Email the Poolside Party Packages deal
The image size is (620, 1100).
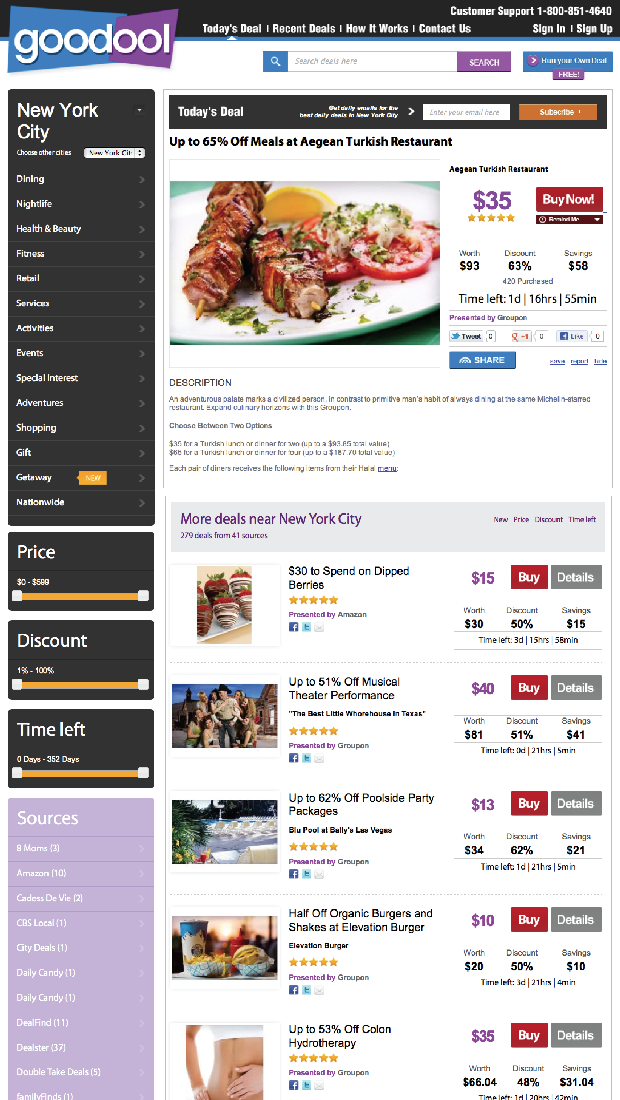(319, 874)
